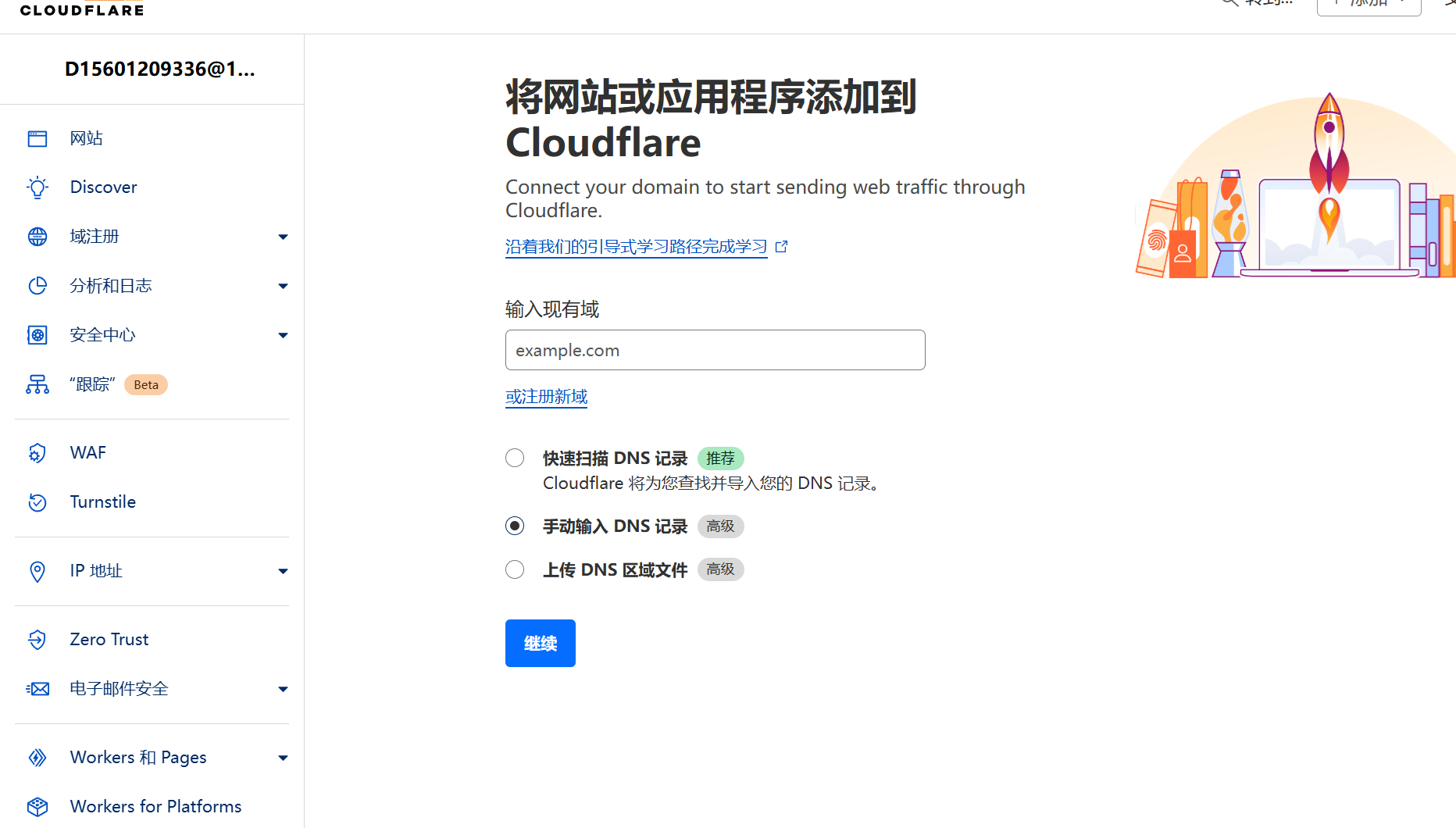Viewport: 1456px width, 828px height.
Task: Click the 高级 badge beside upload DNS zone file
Action: pyautogui.click(x=720, y=569)
